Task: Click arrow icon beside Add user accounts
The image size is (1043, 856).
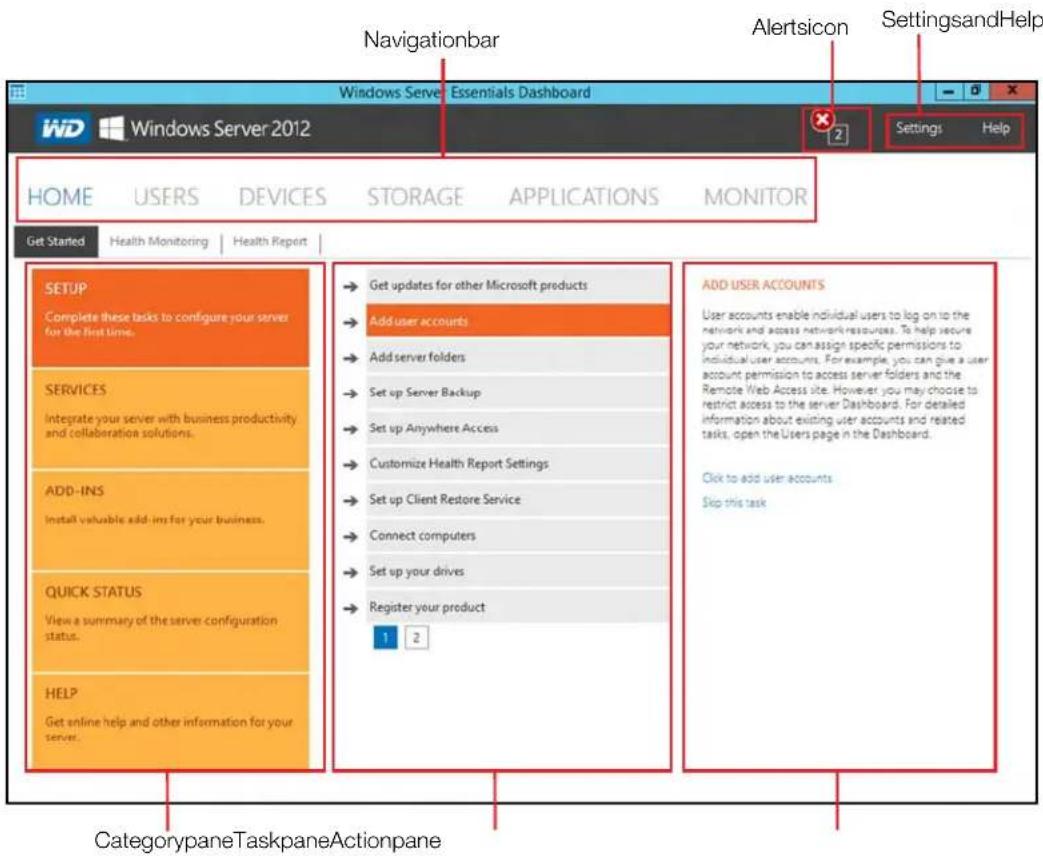Action: pyautogui.click(x=351, y=323)
